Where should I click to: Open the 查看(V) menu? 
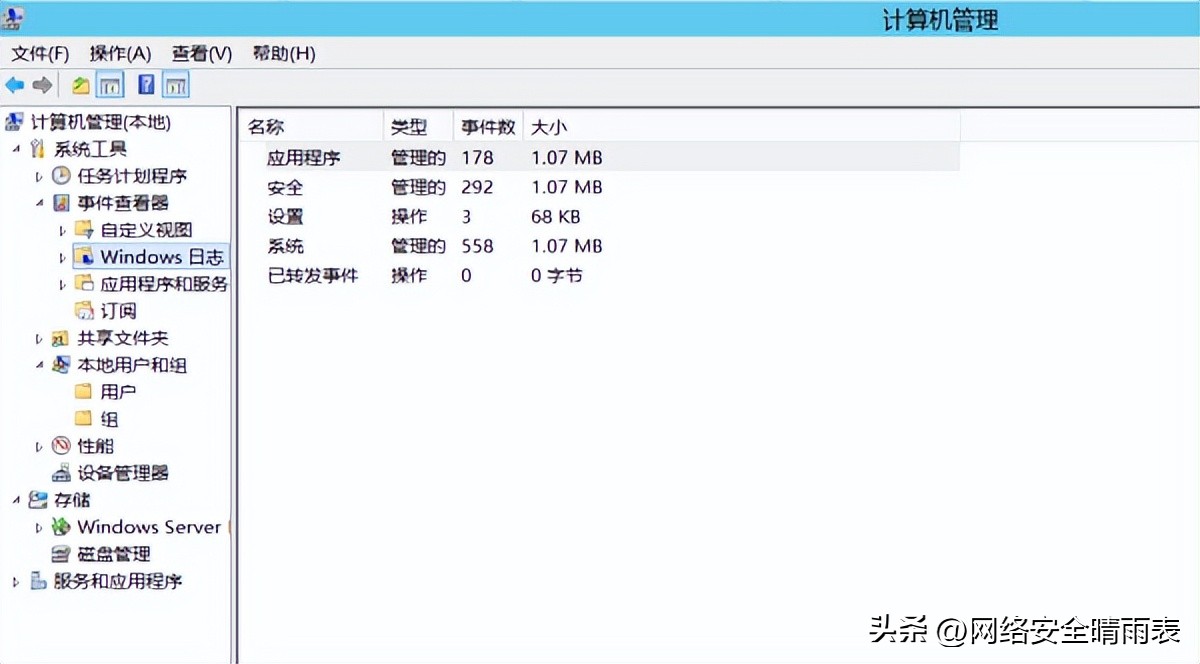pos(199,53)
